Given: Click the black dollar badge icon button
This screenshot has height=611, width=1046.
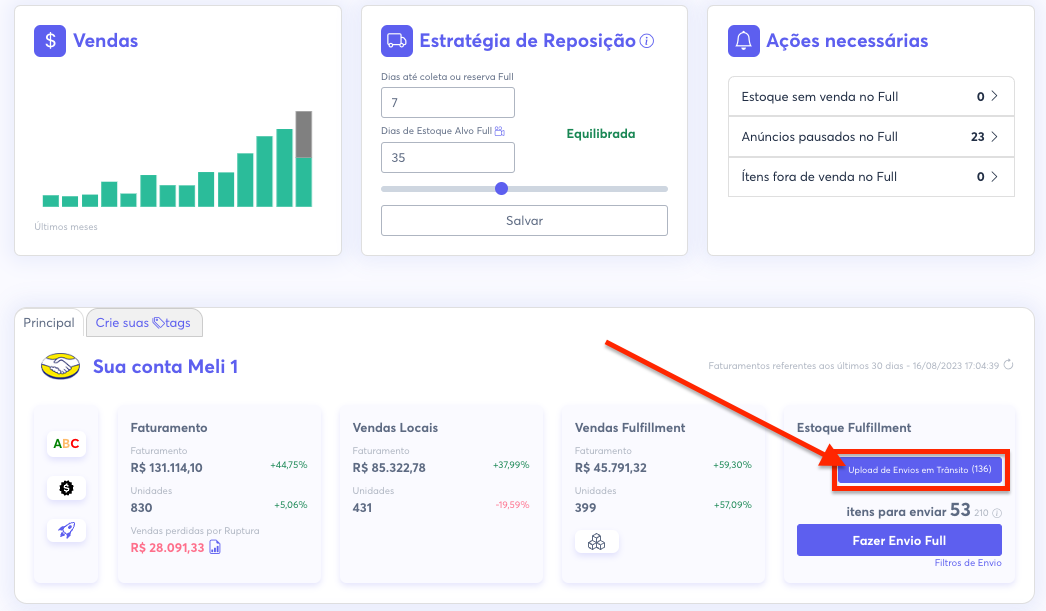Looking at the screenshot, I should (x=66, y=488).
